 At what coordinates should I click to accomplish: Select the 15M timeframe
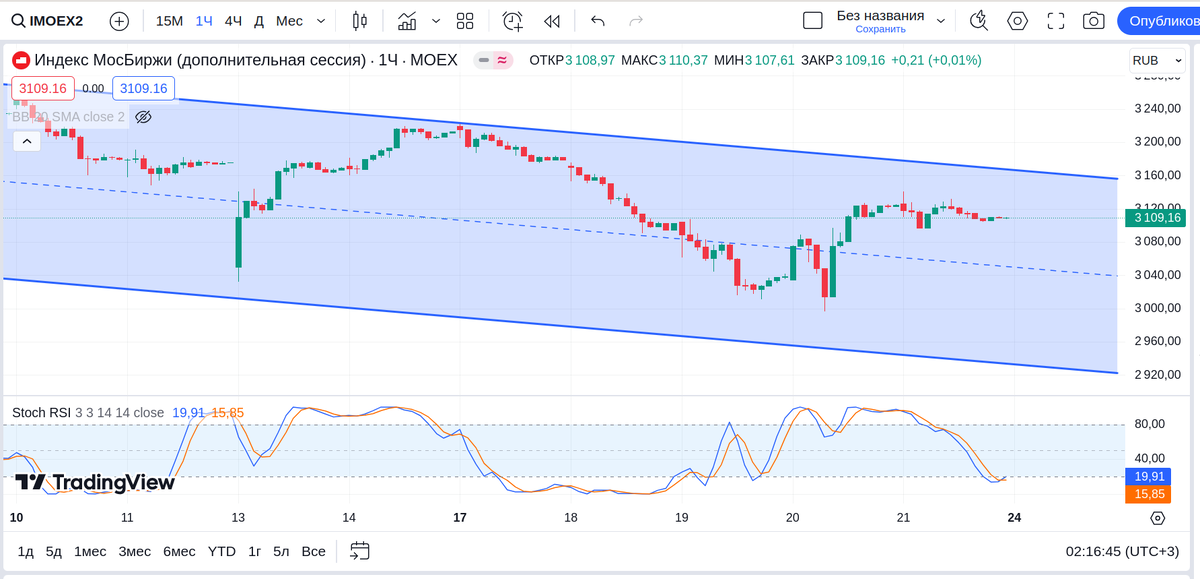click(169, 20)
